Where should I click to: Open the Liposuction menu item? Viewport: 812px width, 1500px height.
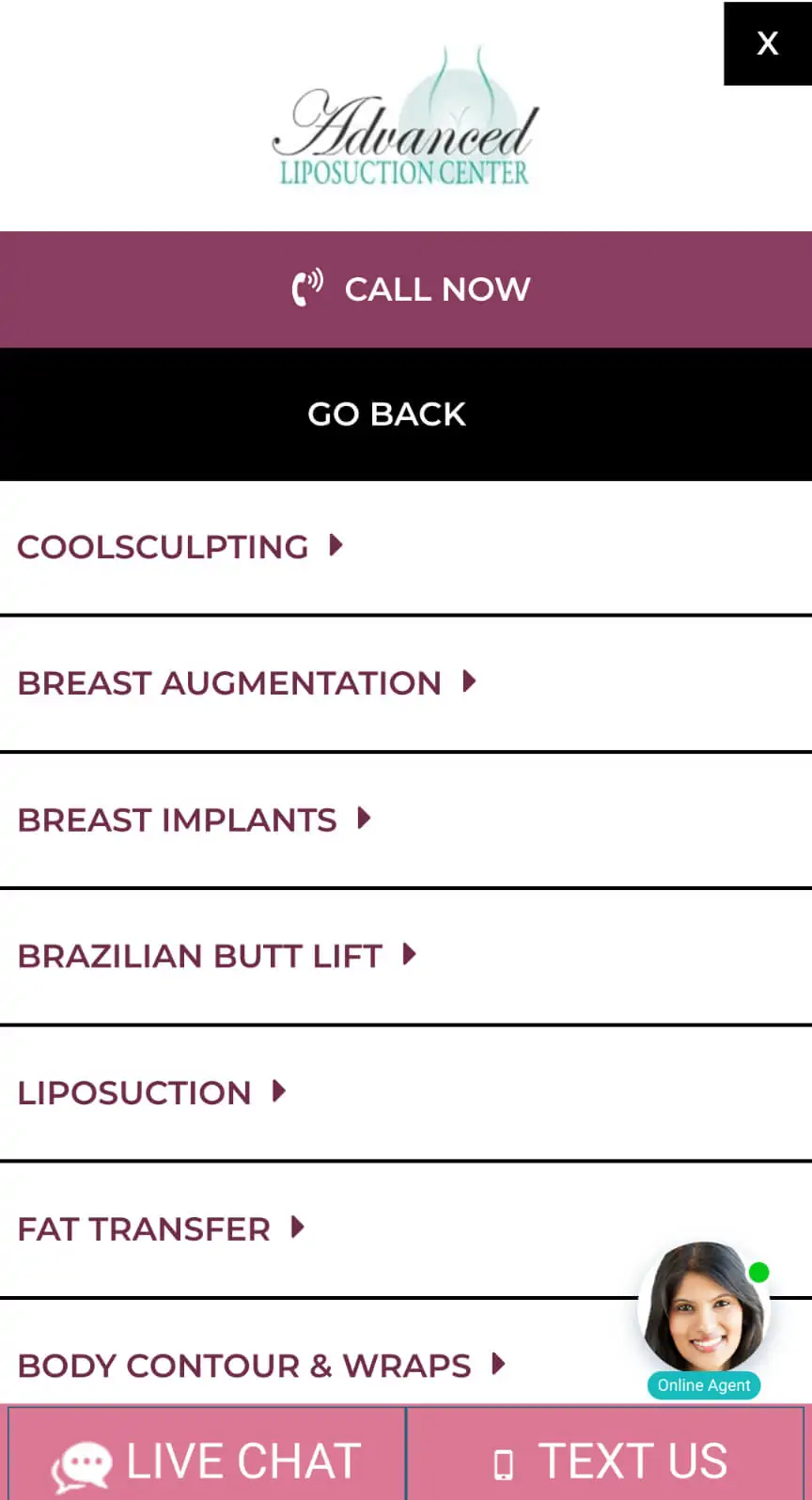click(134, 1093)
